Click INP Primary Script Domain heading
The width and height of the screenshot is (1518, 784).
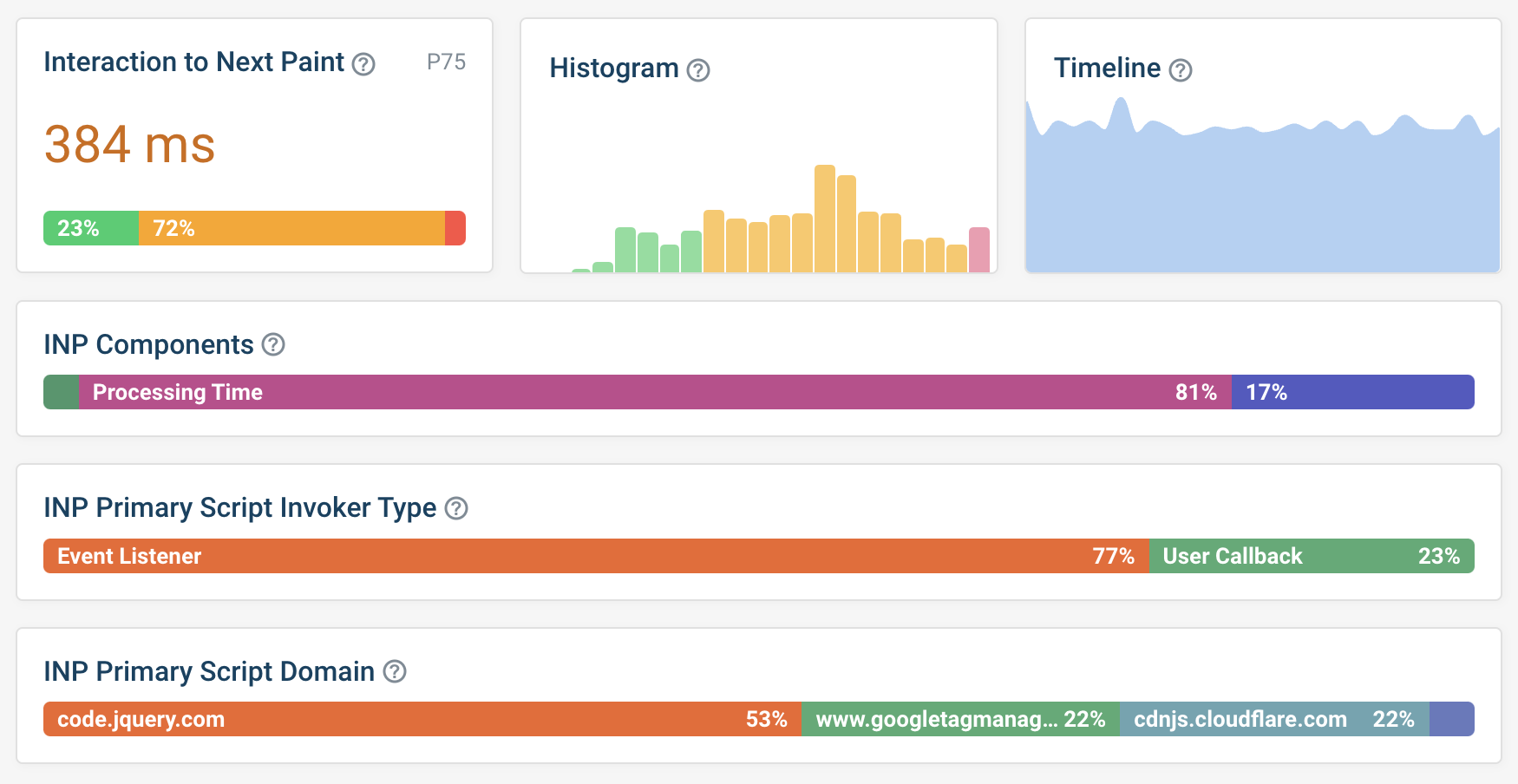209,671
